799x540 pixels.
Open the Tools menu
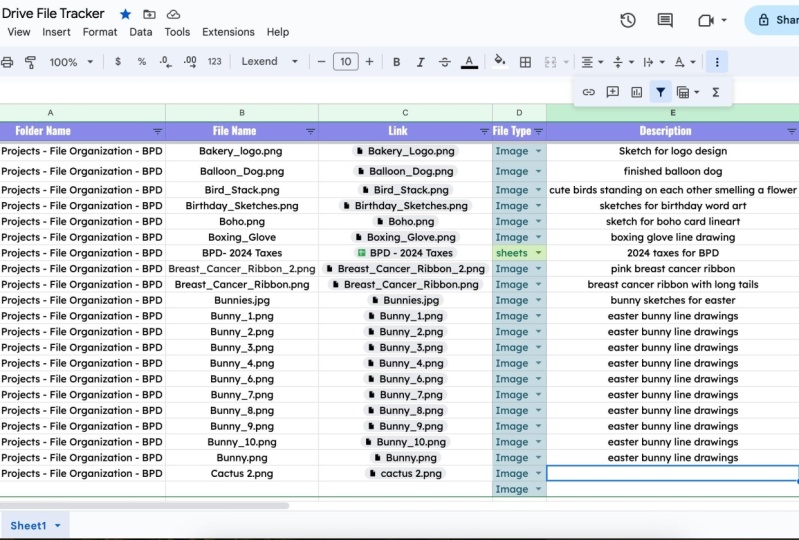(x=177, y=32)
